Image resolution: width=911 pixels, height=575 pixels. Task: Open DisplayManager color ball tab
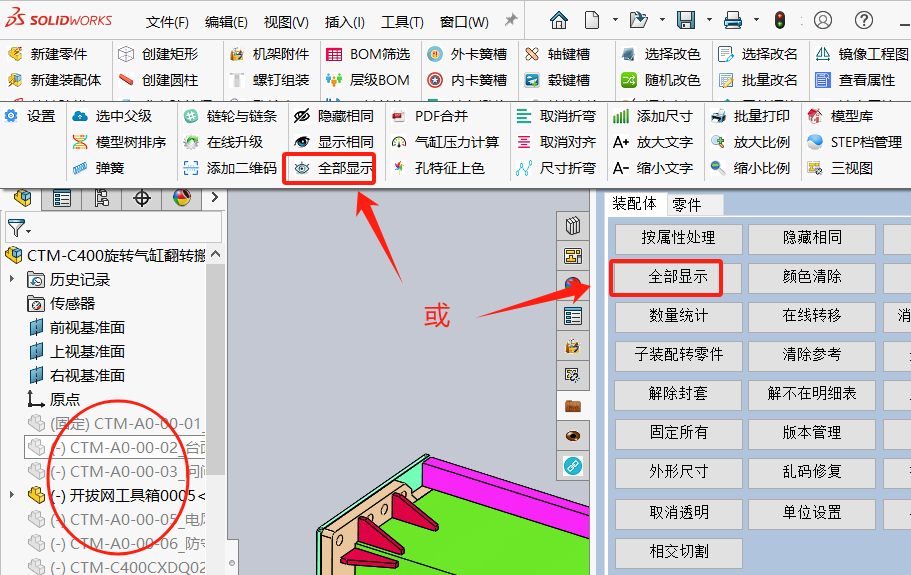click(x=182, y=199)
